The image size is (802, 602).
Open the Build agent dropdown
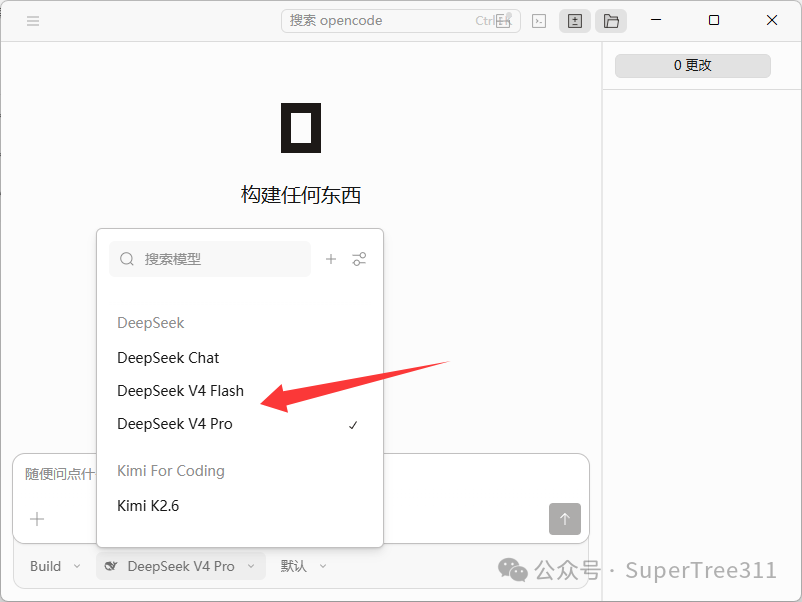[55, 566]
